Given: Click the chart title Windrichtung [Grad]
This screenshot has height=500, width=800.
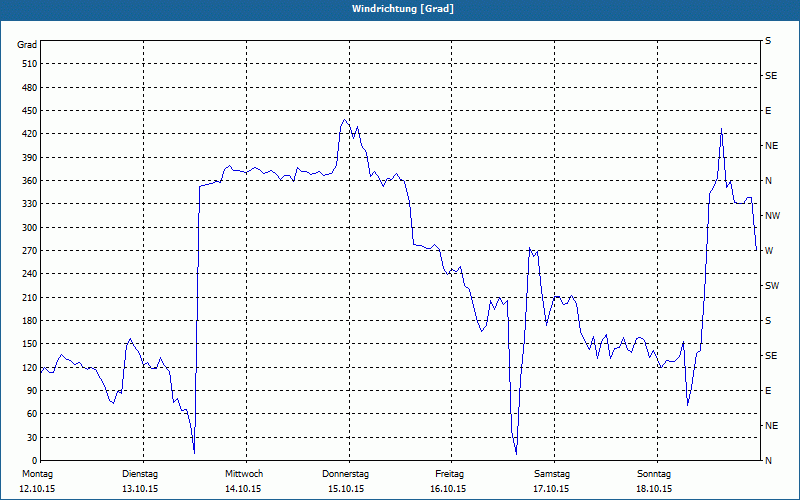Looking at the screenshot, I should pyautogui.click(x=403, y=9).
